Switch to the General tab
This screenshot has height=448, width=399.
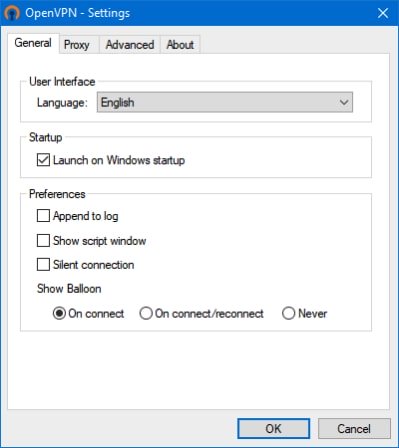coord(33,43)
